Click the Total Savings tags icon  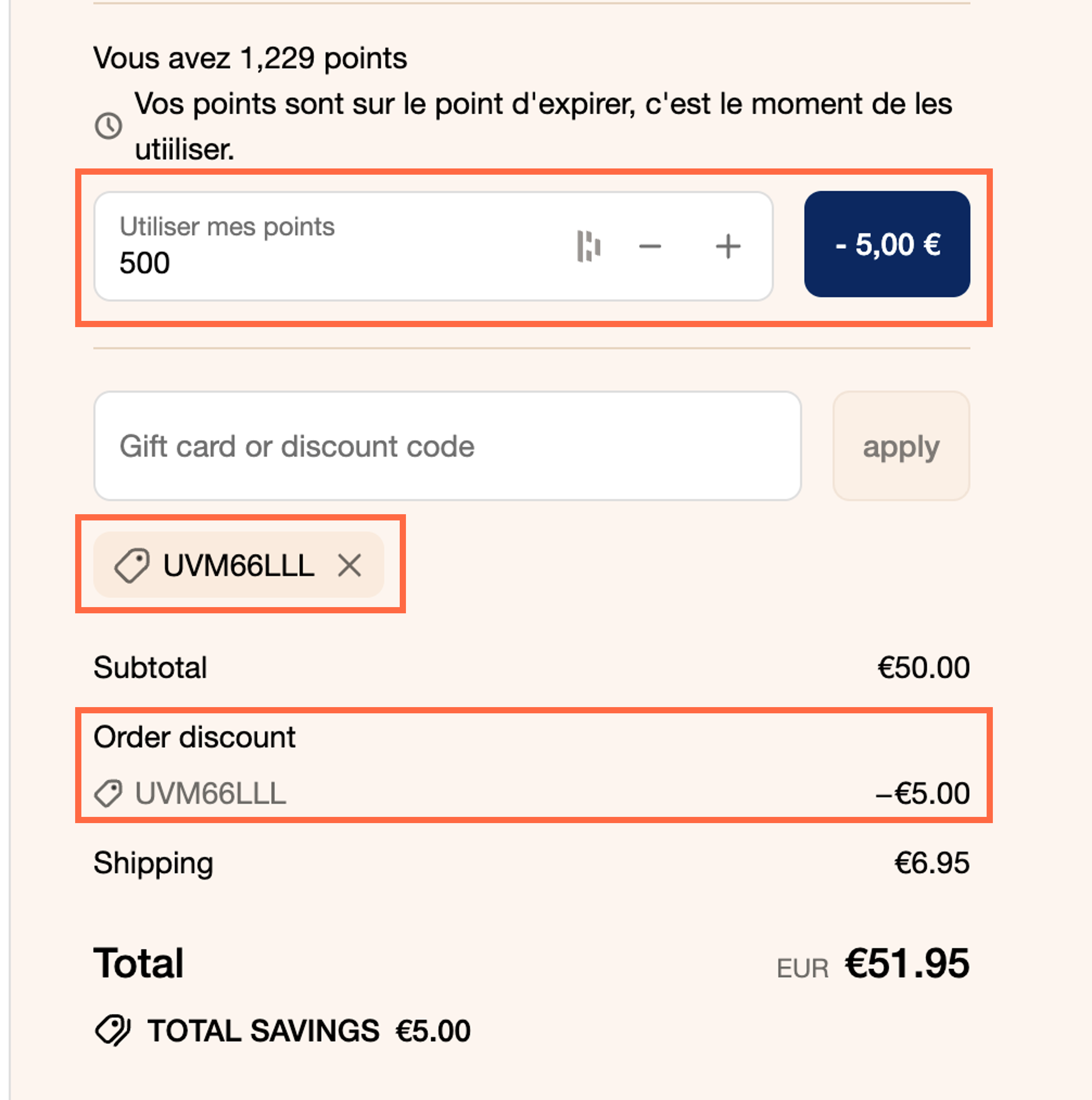point(113,1031)
